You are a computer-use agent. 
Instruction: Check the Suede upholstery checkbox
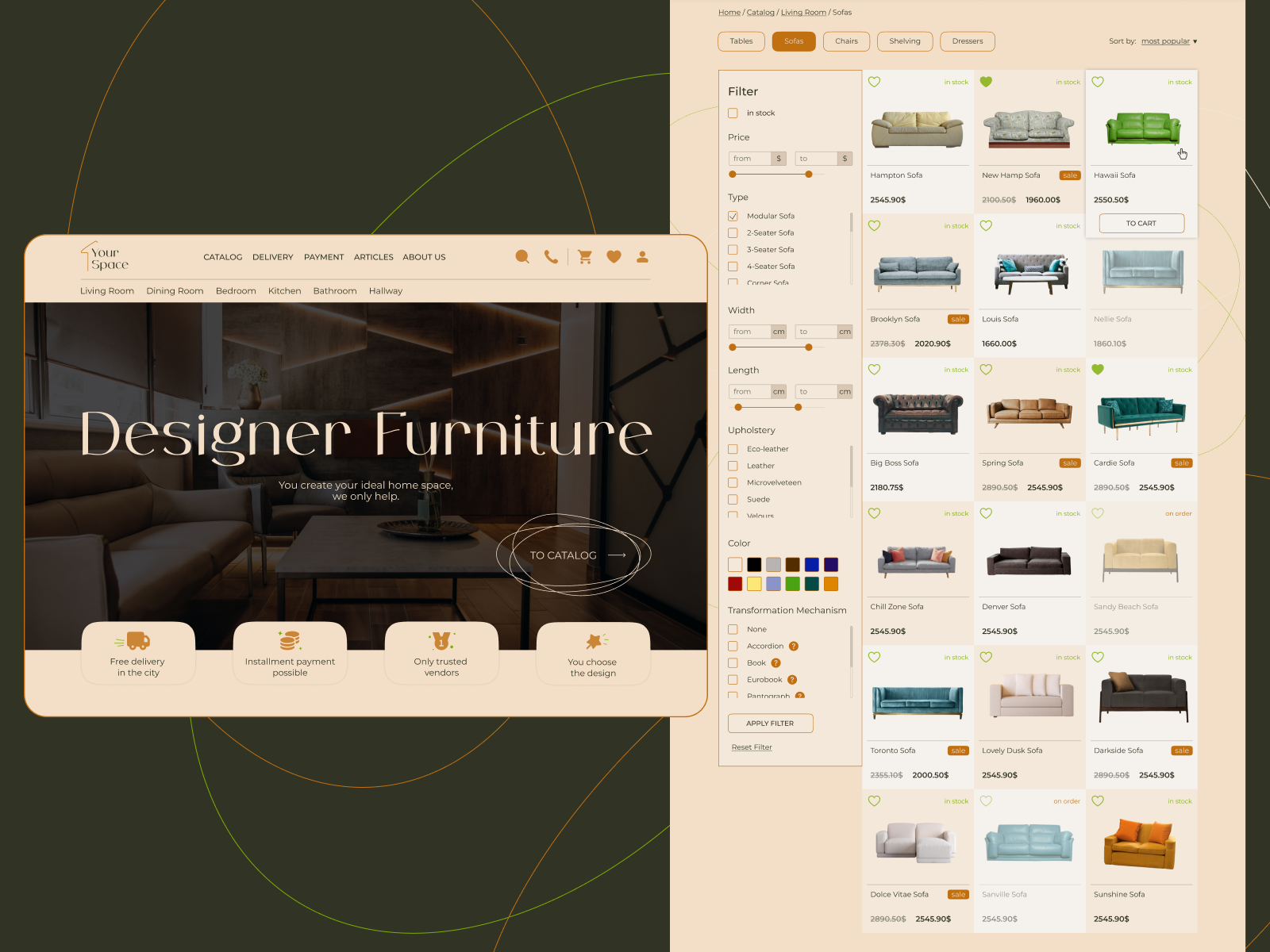[x=733, y=500]
